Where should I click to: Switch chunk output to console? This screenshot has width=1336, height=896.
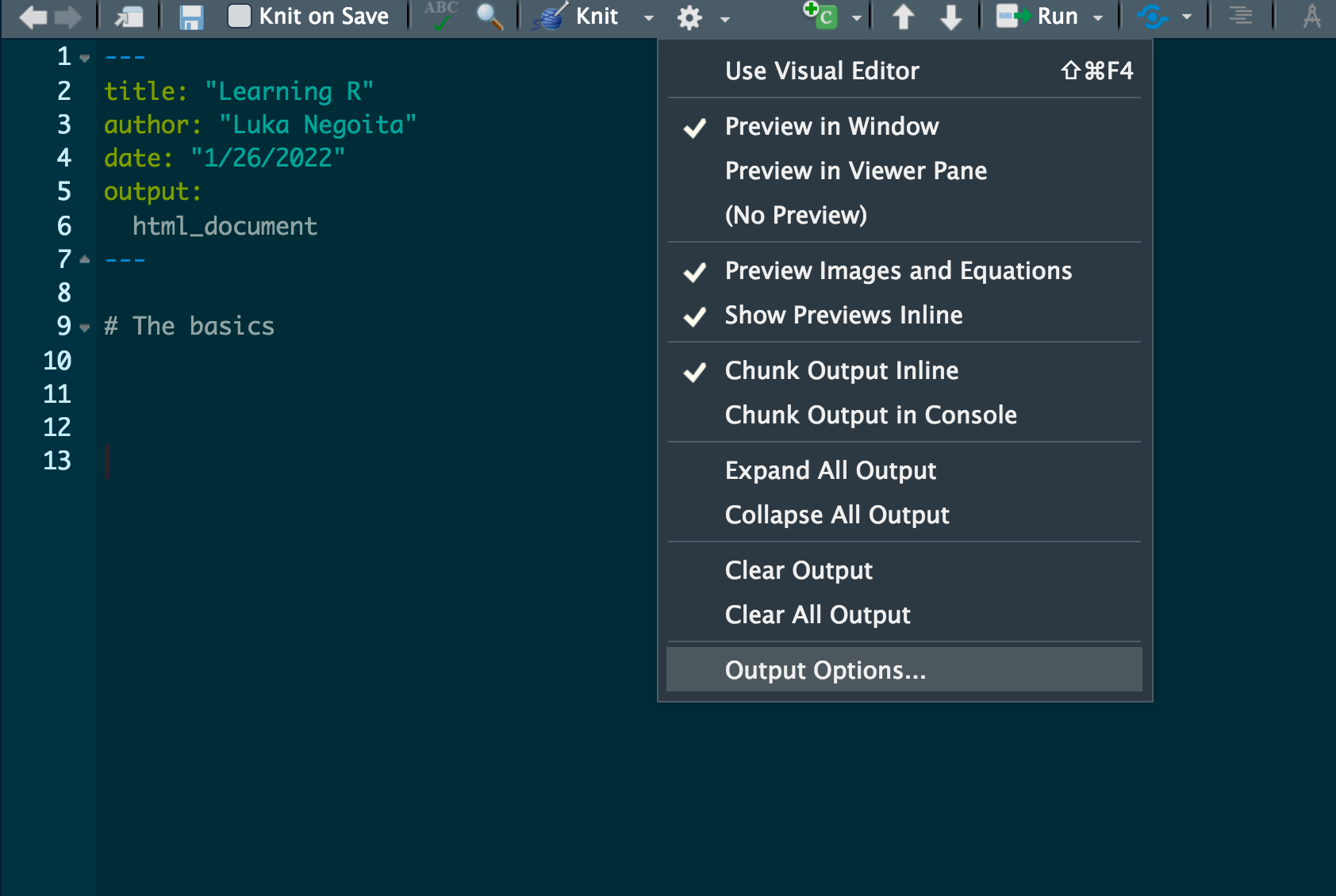(870, 414)
